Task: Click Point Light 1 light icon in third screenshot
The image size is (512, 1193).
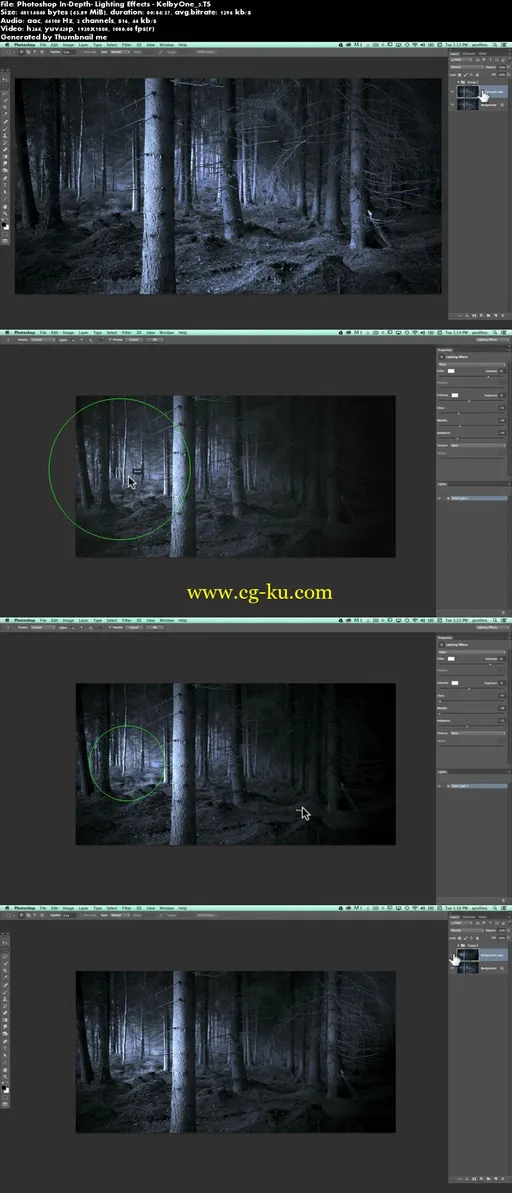Action: click(x=448, y=786)
